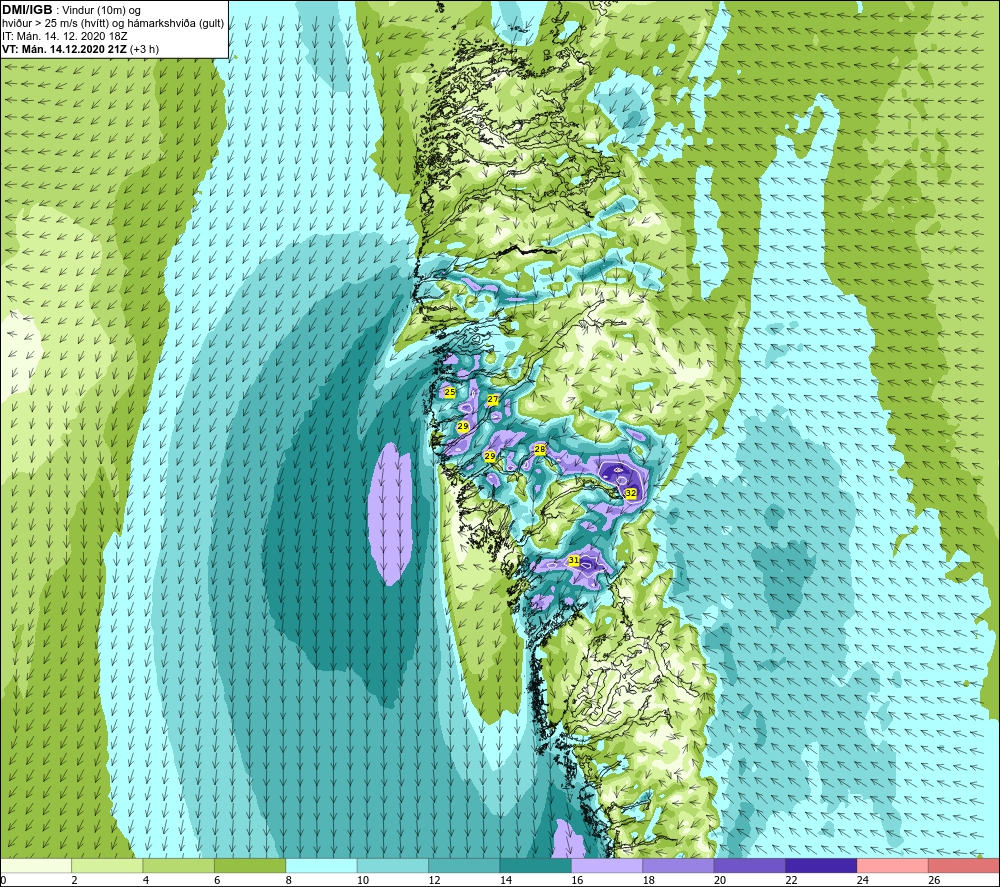1000x887 pixels.
Task: Click the scale number 22
Action: click(x=791, y=880)
